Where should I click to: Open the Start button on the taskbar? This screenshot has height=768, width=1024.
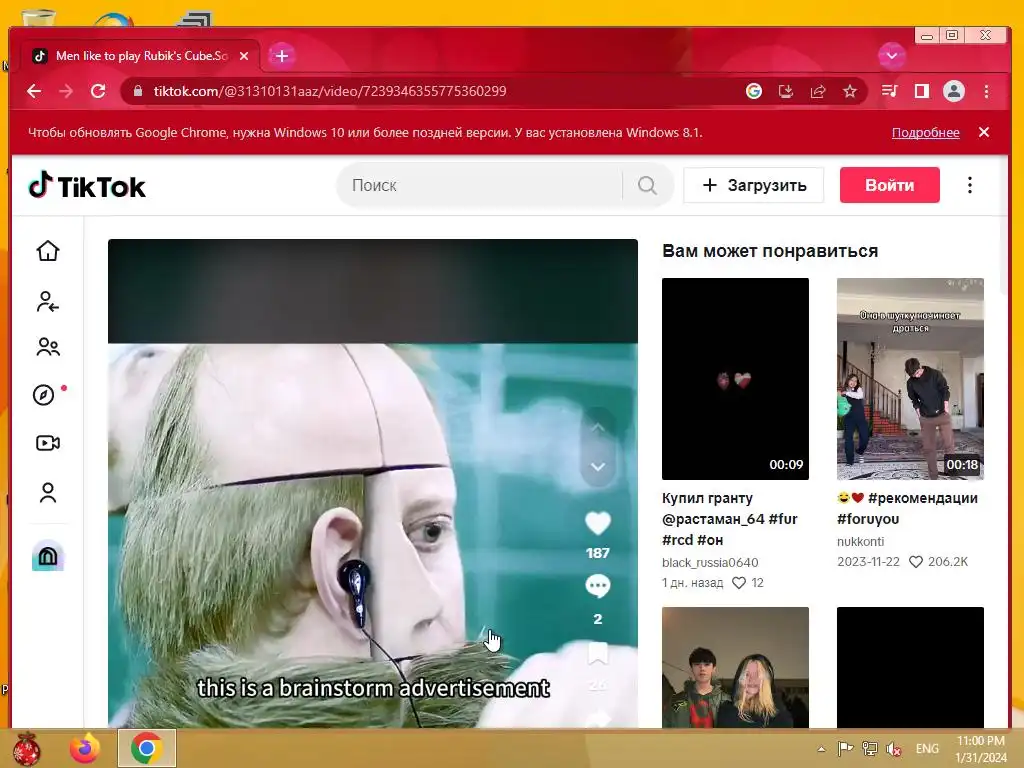coord(27,749)
